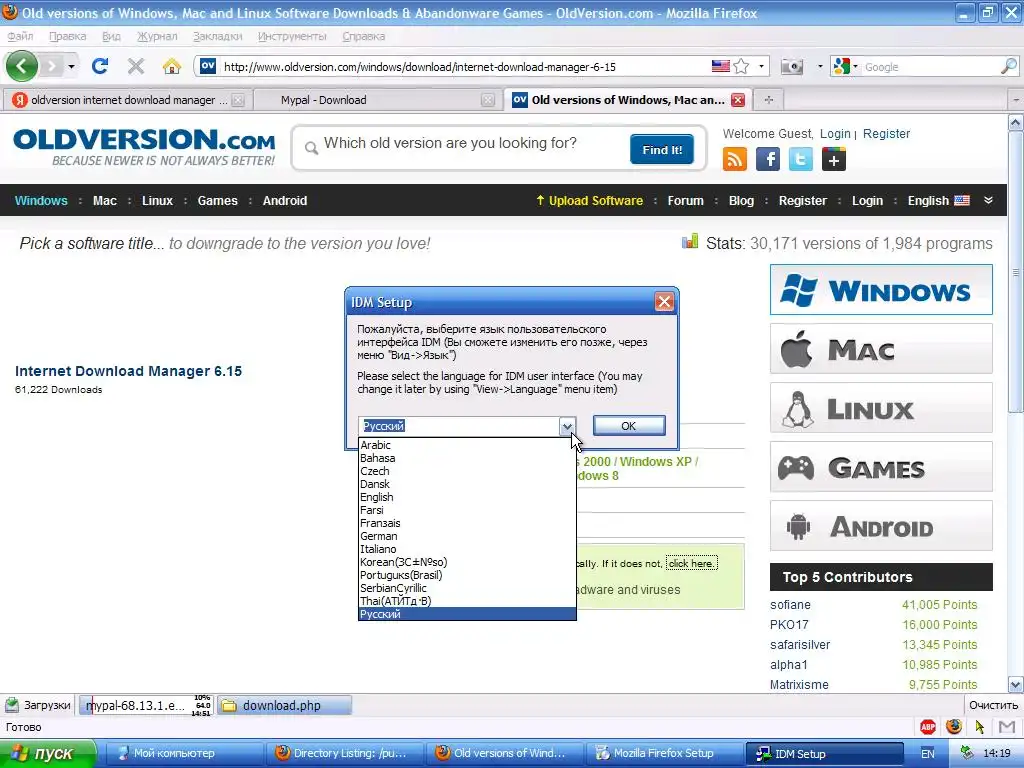
Task: Open the back/forward history dropdown arrow
Action: coord(71,67)
